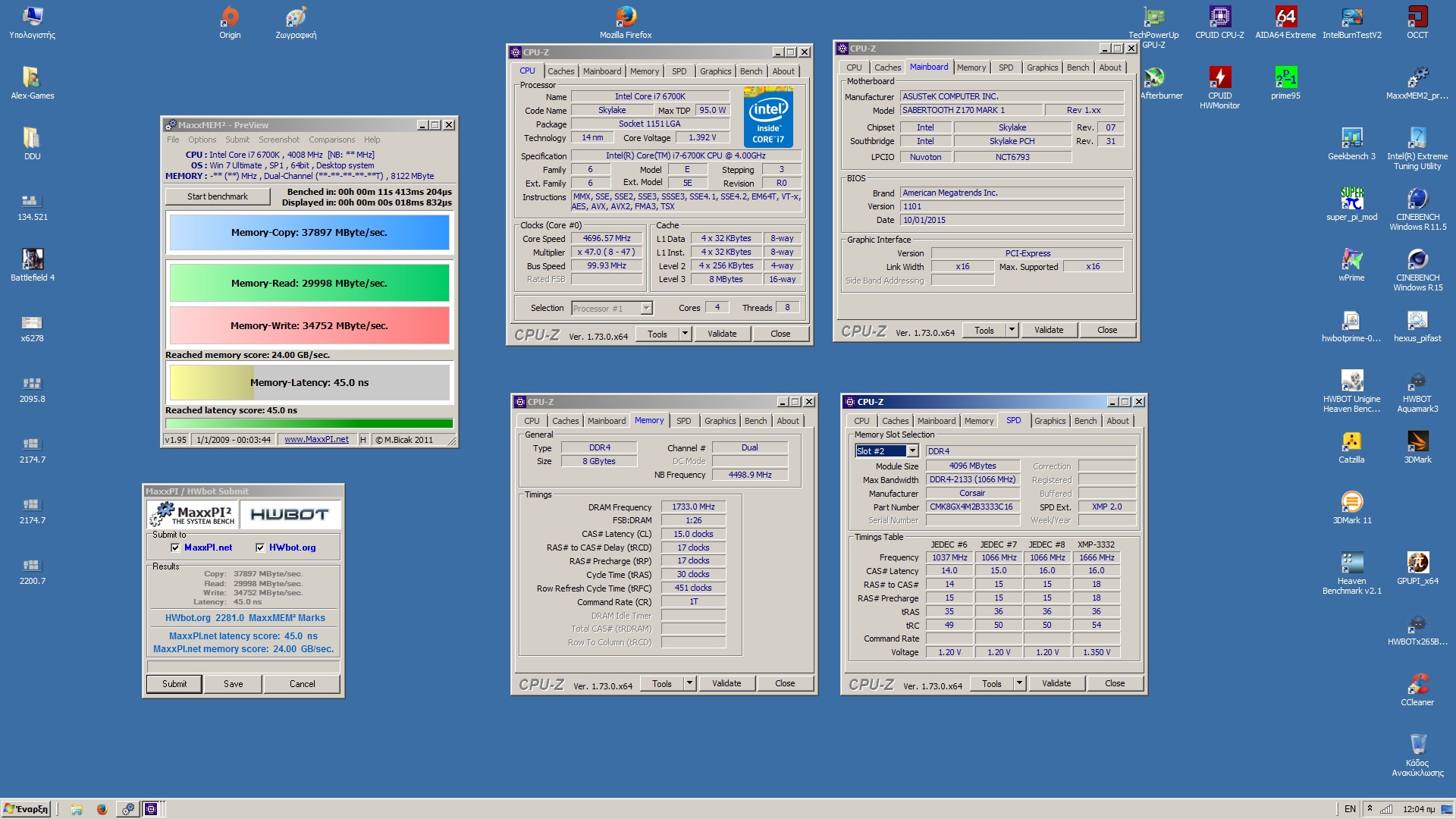Click the Memory-Copy result bar
1456x819 pixels.
(x=309, y=233)
